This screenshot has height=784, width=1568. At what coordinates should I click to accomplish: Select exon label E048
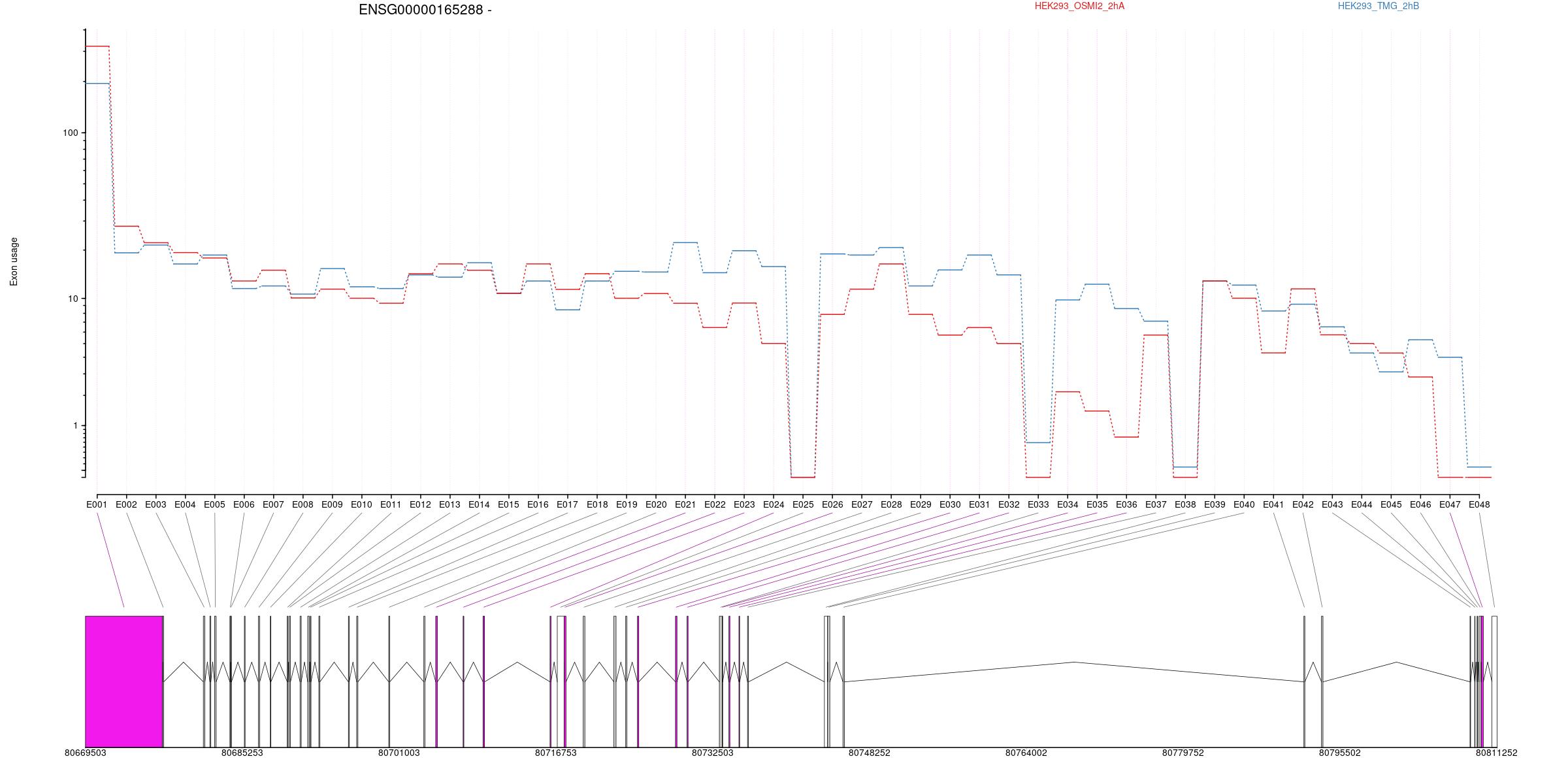[1479, 504]
